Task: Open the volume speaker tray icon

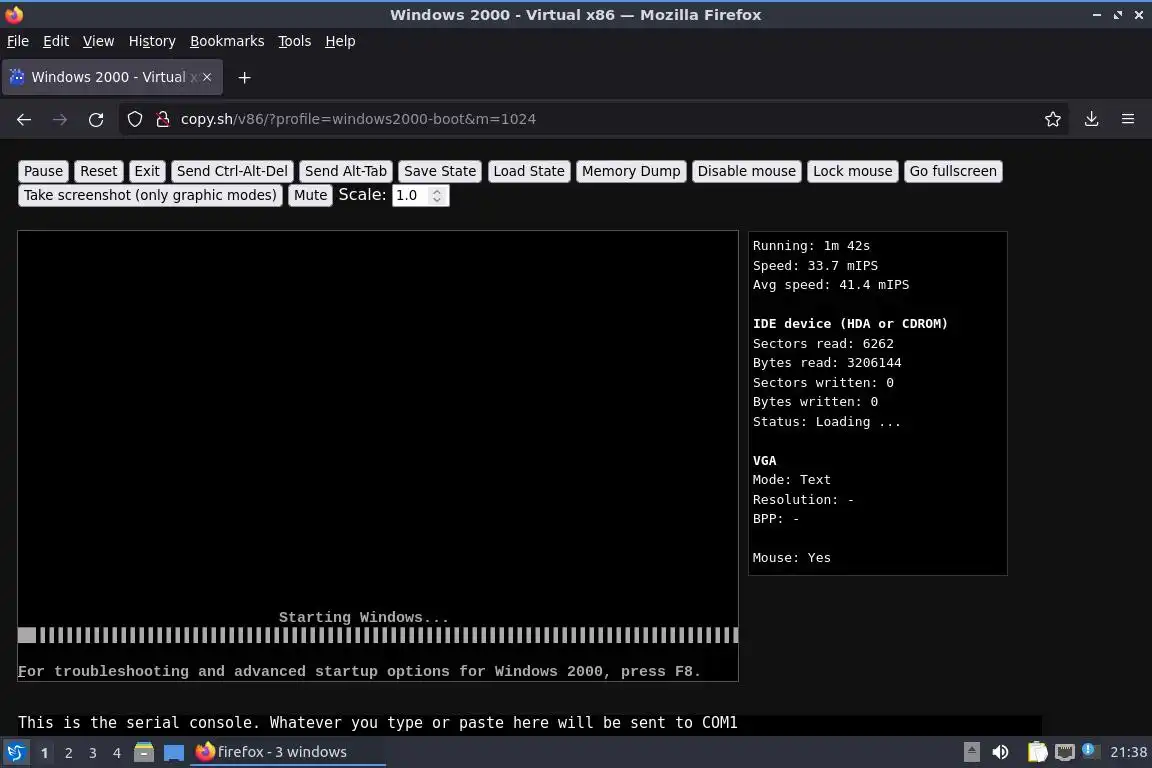Action: tap(1000, 752)
